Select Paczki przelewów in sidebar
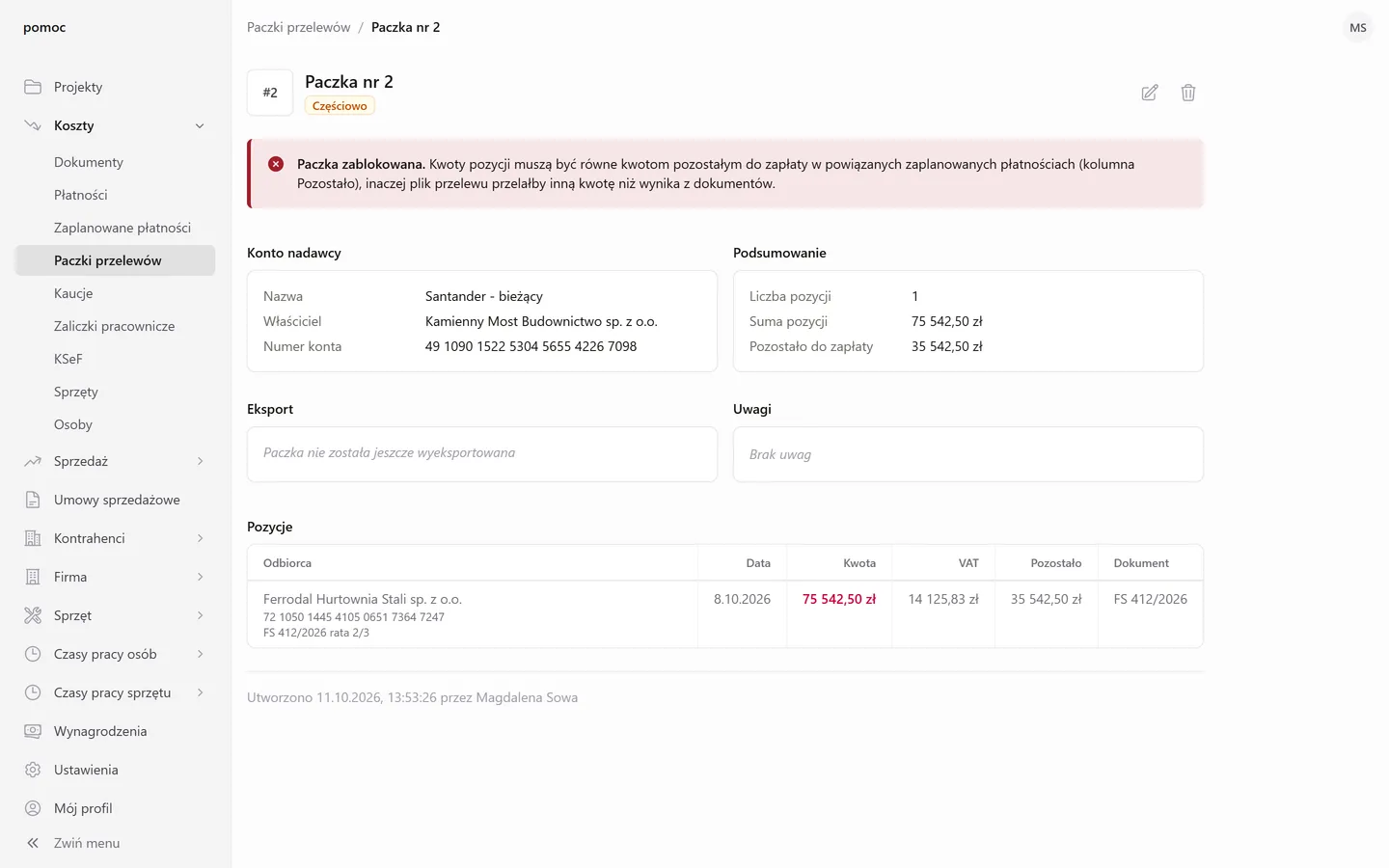The image size is (1389, 868). click(x=115, y=260)
